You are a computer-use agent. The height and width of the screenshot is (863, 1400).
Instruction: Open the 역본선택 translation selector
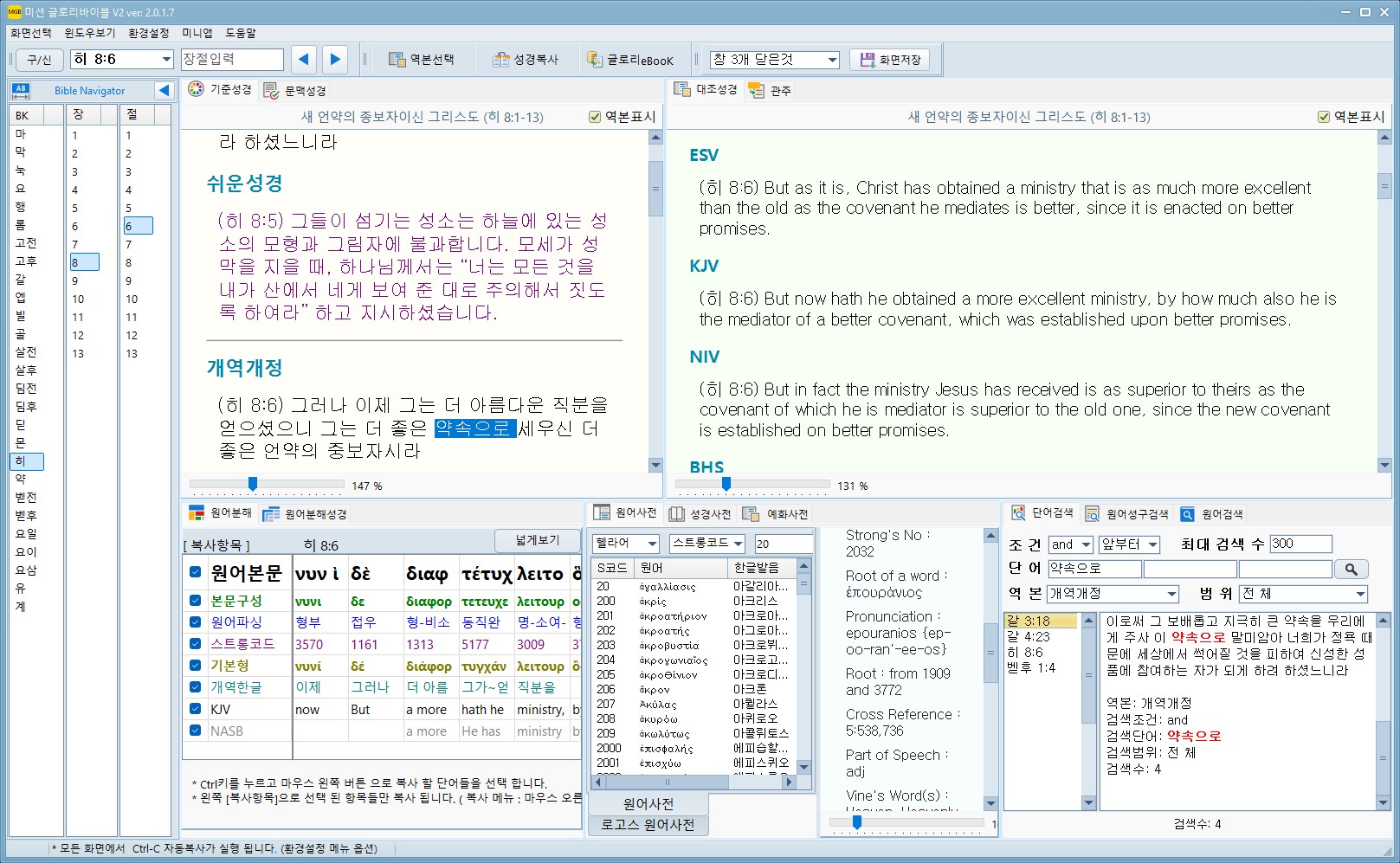coord(422,60)
